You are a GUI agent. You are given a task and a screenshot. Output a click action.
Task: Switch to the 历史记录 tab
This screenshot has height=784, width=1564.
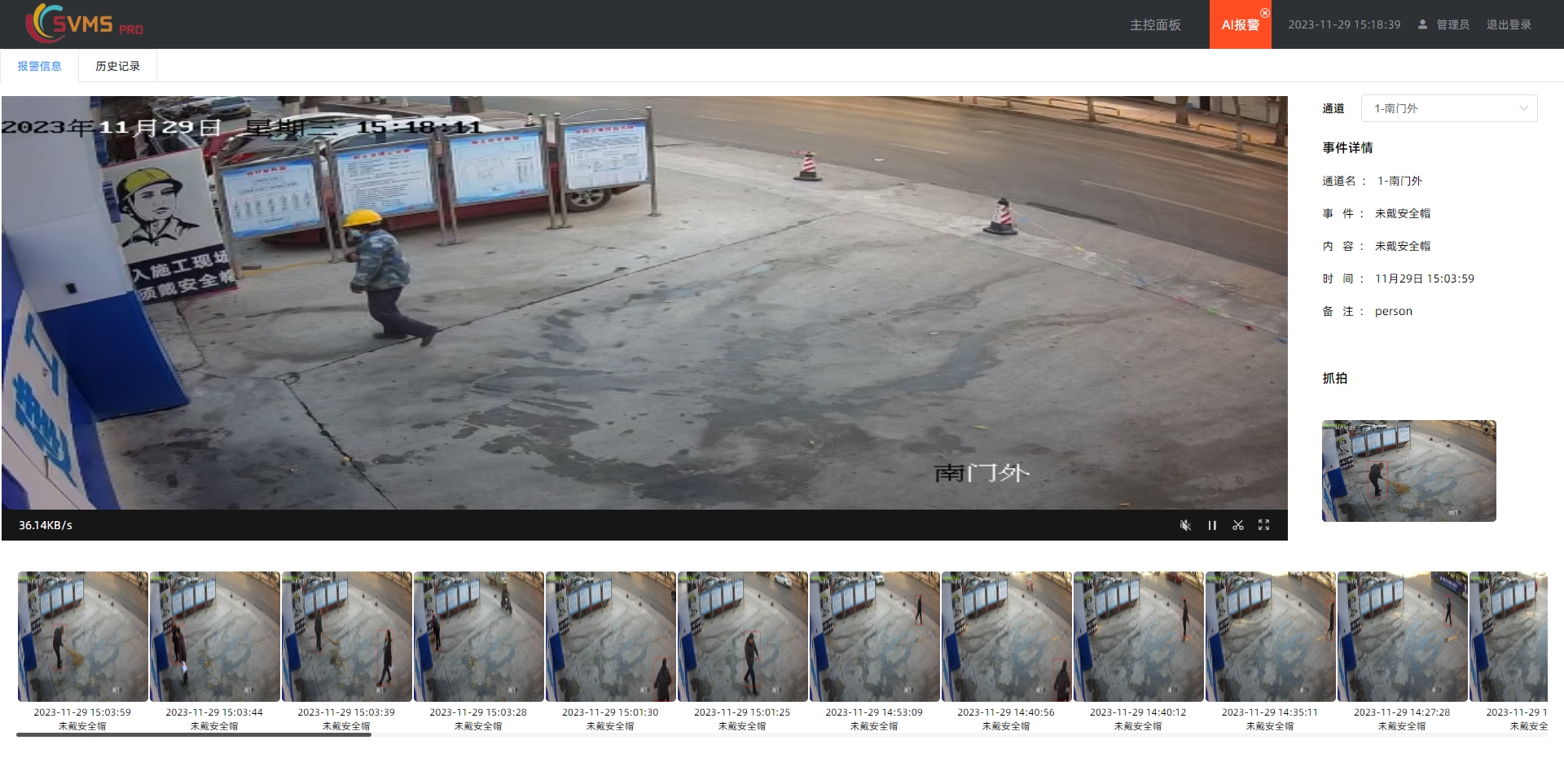click(117, 66)
